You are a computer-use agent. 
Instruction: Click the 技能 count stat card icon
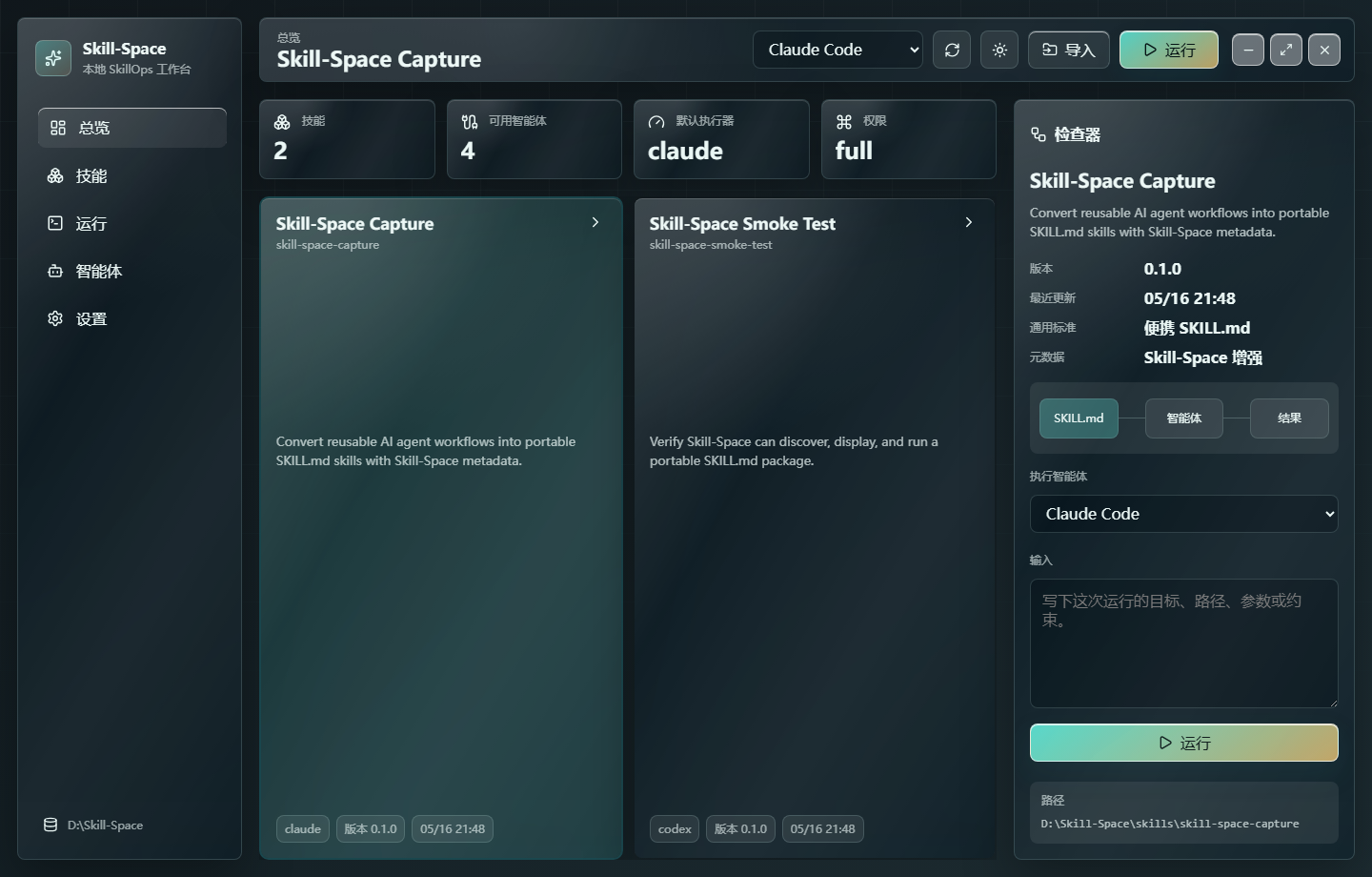pyautogui.click(x=282, y=122)
